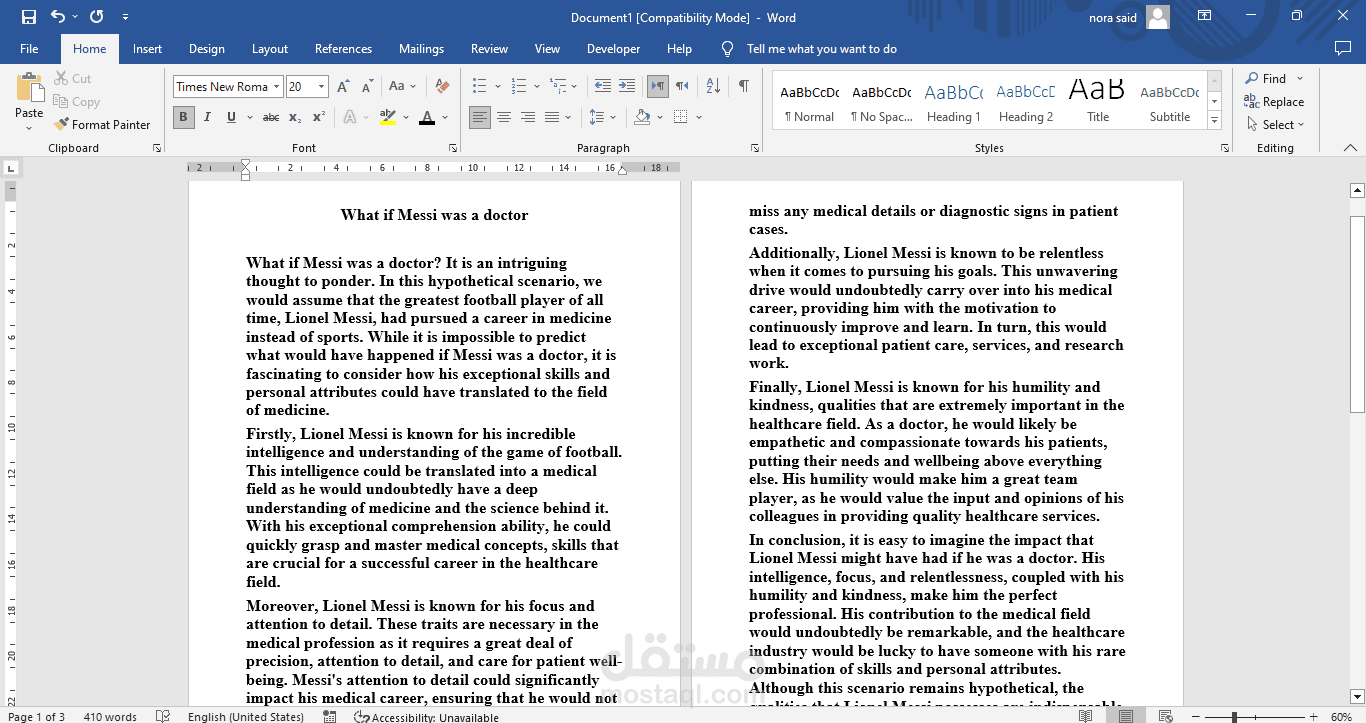Click the Copy button
1366x723 pixels.
(x=76, y=102)
